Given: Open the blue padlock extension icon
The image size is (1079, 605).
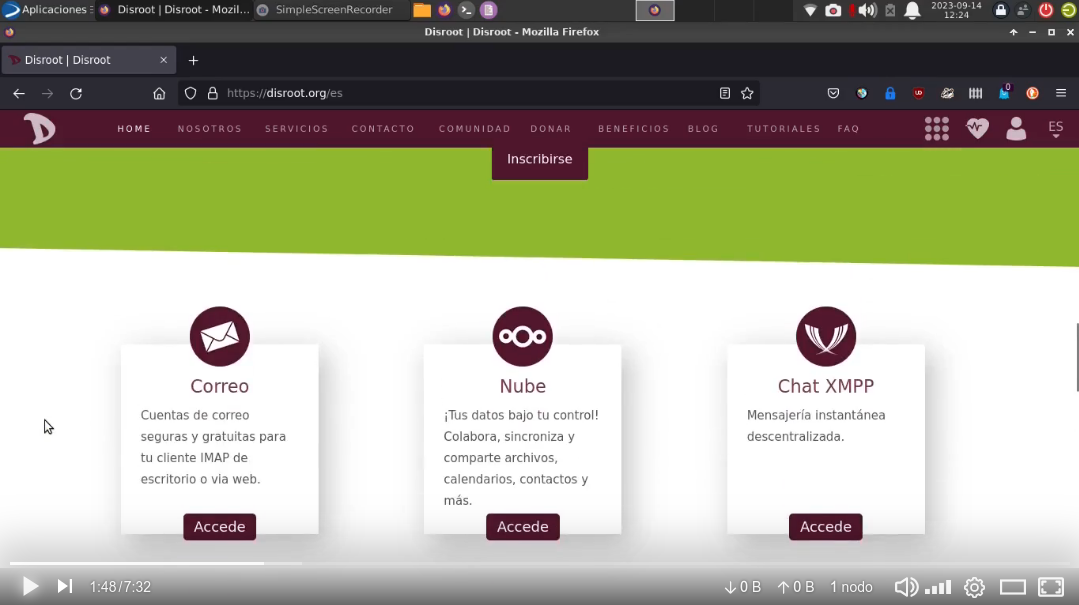Looking at the screenshot, I should click(x=890, y=93).
